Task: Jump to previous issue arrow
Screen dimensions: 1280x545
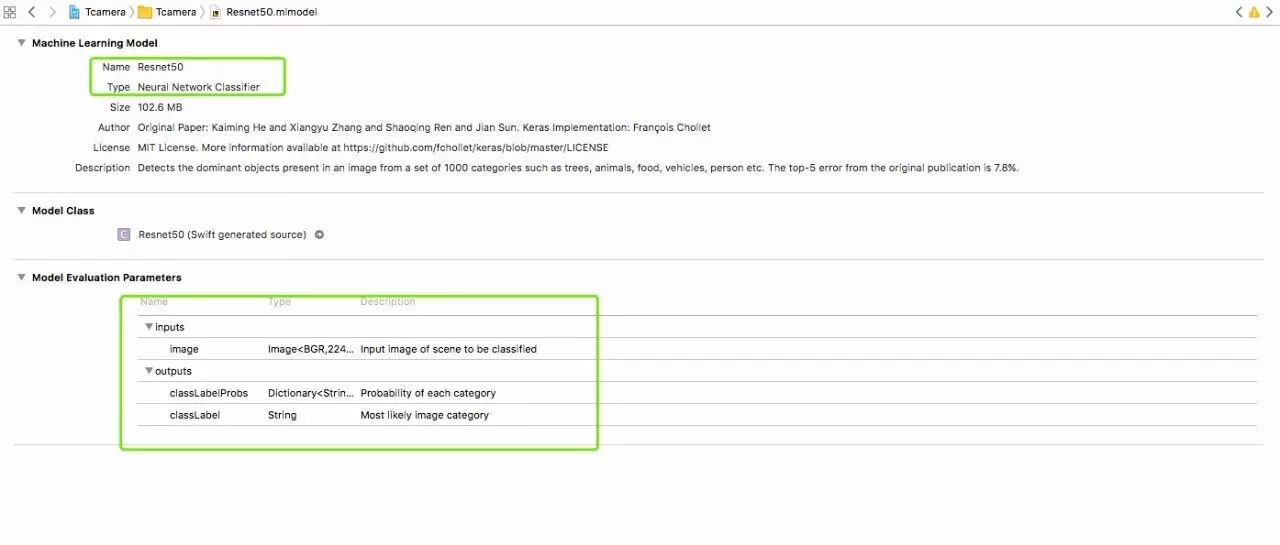Action: click(1240, 12)
